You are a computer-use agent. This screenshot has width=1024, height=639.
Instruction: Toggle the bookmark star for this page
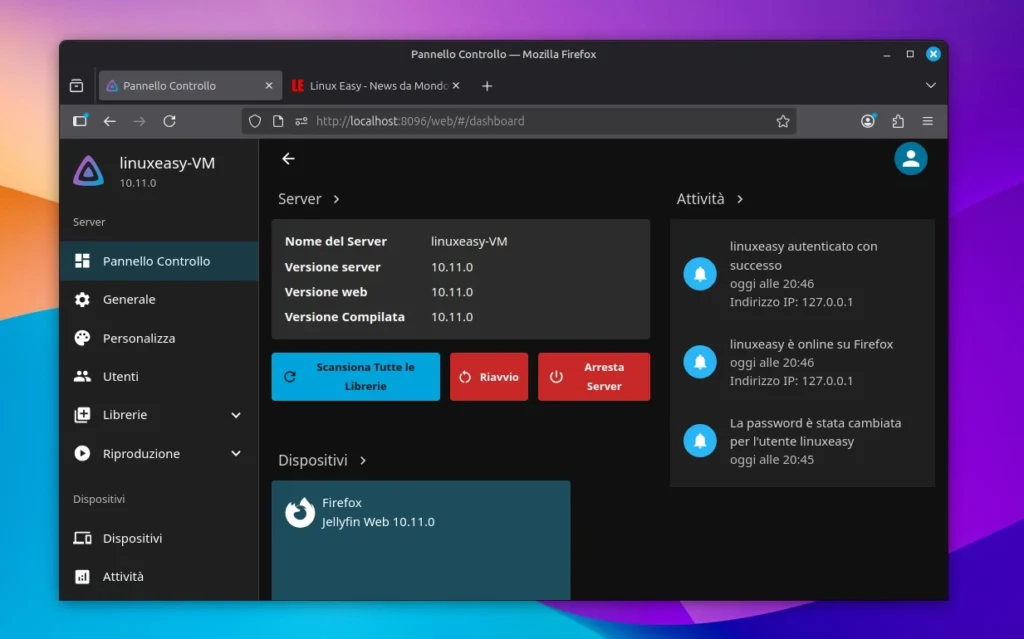tap(783, 120)
